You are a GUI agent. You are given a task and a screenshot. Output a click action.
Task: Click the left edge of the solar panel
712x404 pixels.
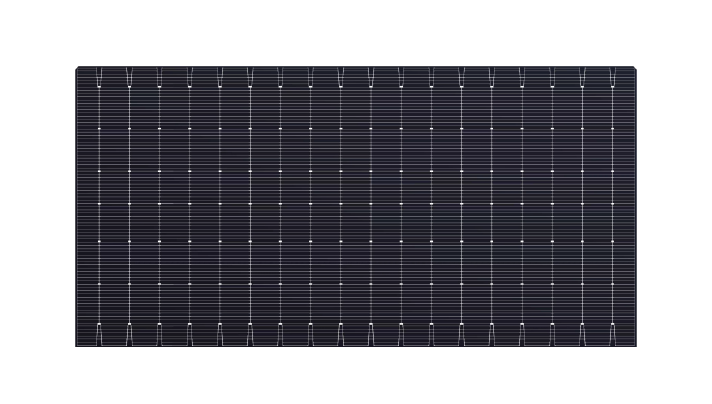point(77,207)
